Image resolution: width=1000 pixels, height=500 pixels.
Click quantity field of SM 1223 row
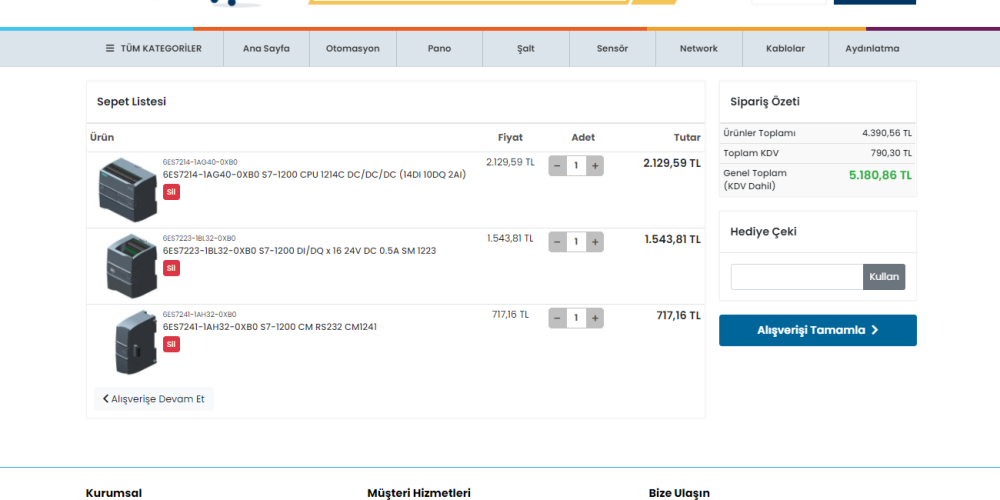[x=576, y=242]
